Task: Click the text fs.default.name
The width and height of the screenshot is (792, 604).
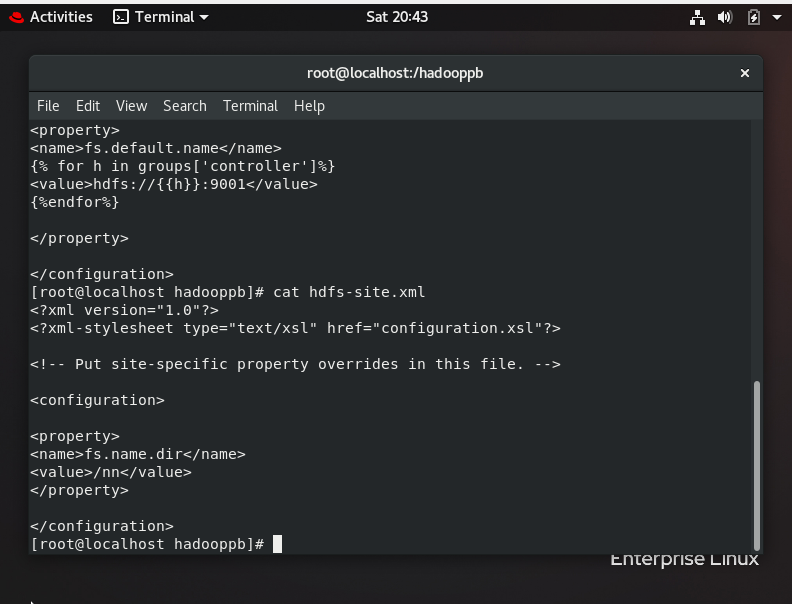Action: click(x=152, y=148)
